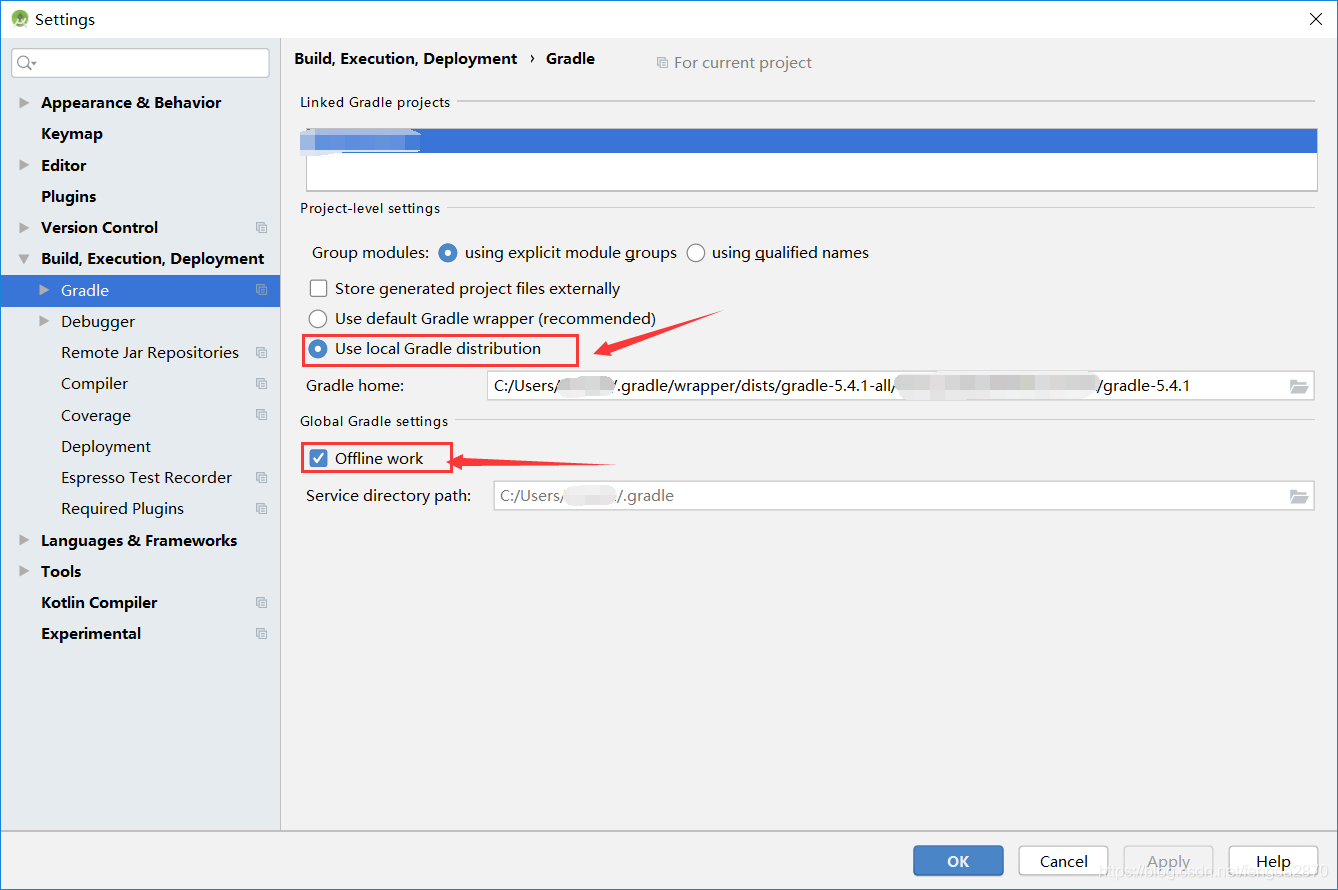Click the search magnifier icon in settings search

[26, 63]
